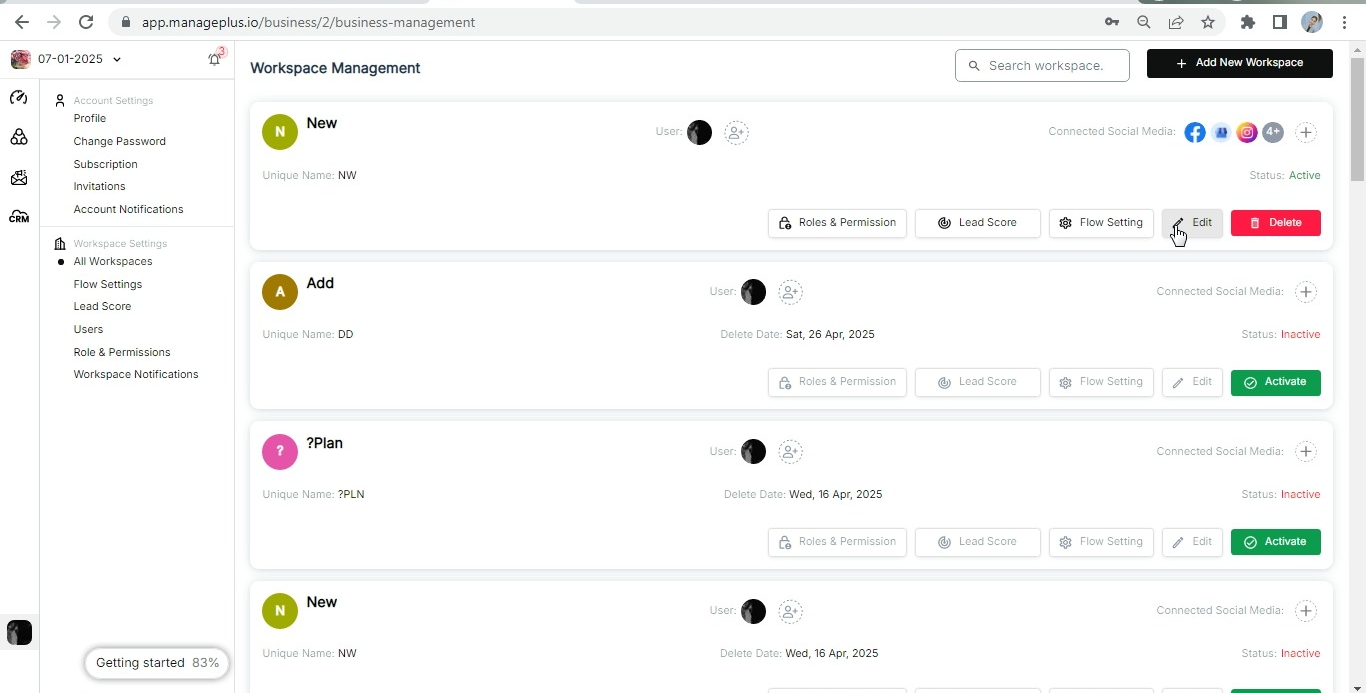Open Lead Score for active New workspace

(978, 223)
